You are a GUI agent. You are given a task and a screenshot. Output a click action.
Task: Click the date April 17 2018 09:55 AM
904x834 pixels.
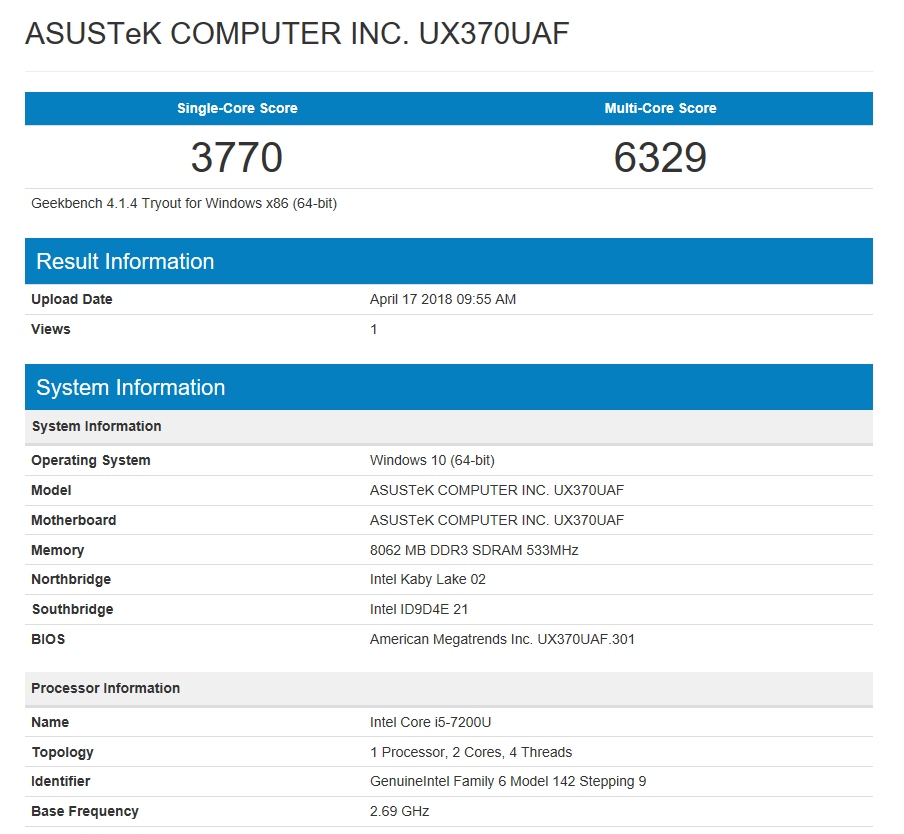(443, 300)
